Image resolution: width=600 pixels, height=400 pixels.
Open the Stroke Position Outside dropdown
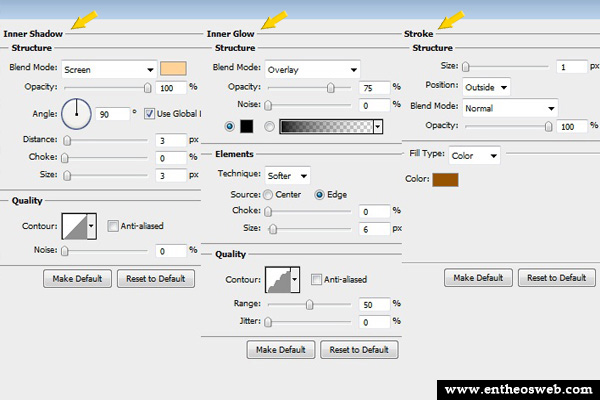(485, 86)
